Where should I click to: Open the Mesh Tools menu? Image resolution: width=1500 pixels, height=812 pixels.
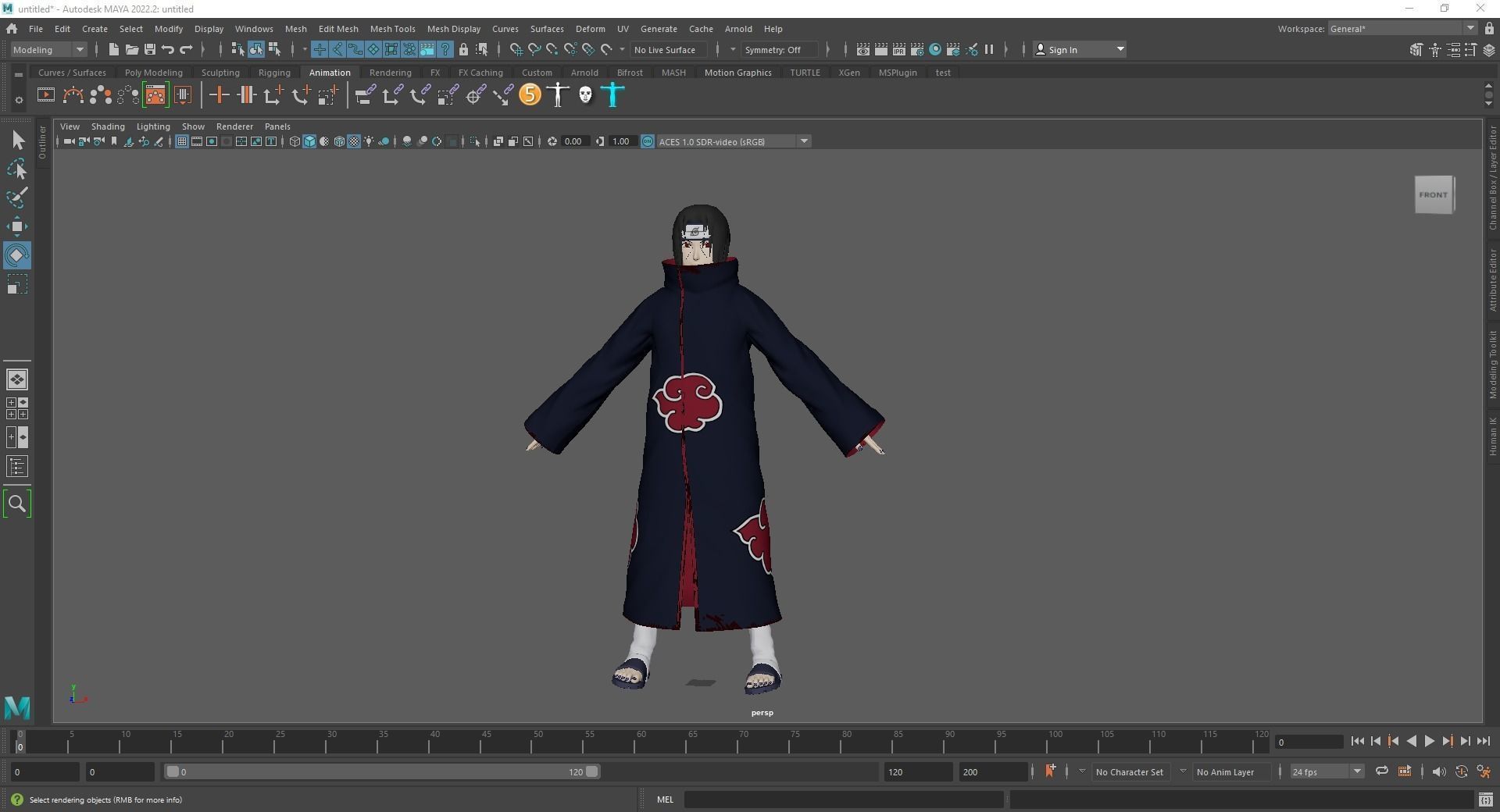(x=392, y=29)
